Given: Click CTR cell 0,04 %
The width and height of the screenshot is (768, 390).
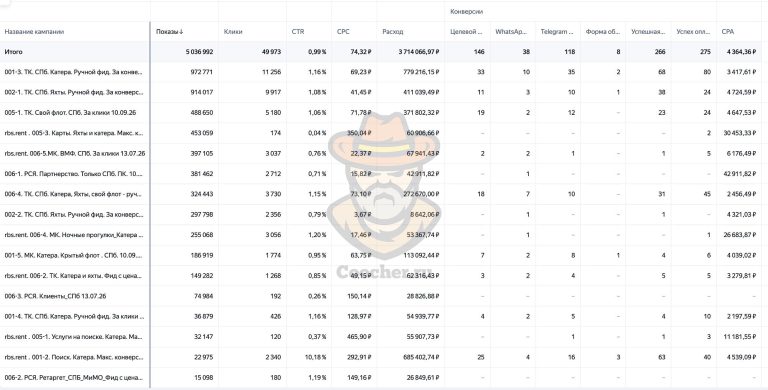Looking at the screenshot, I should pyautogui.click(x=317, y=133).
